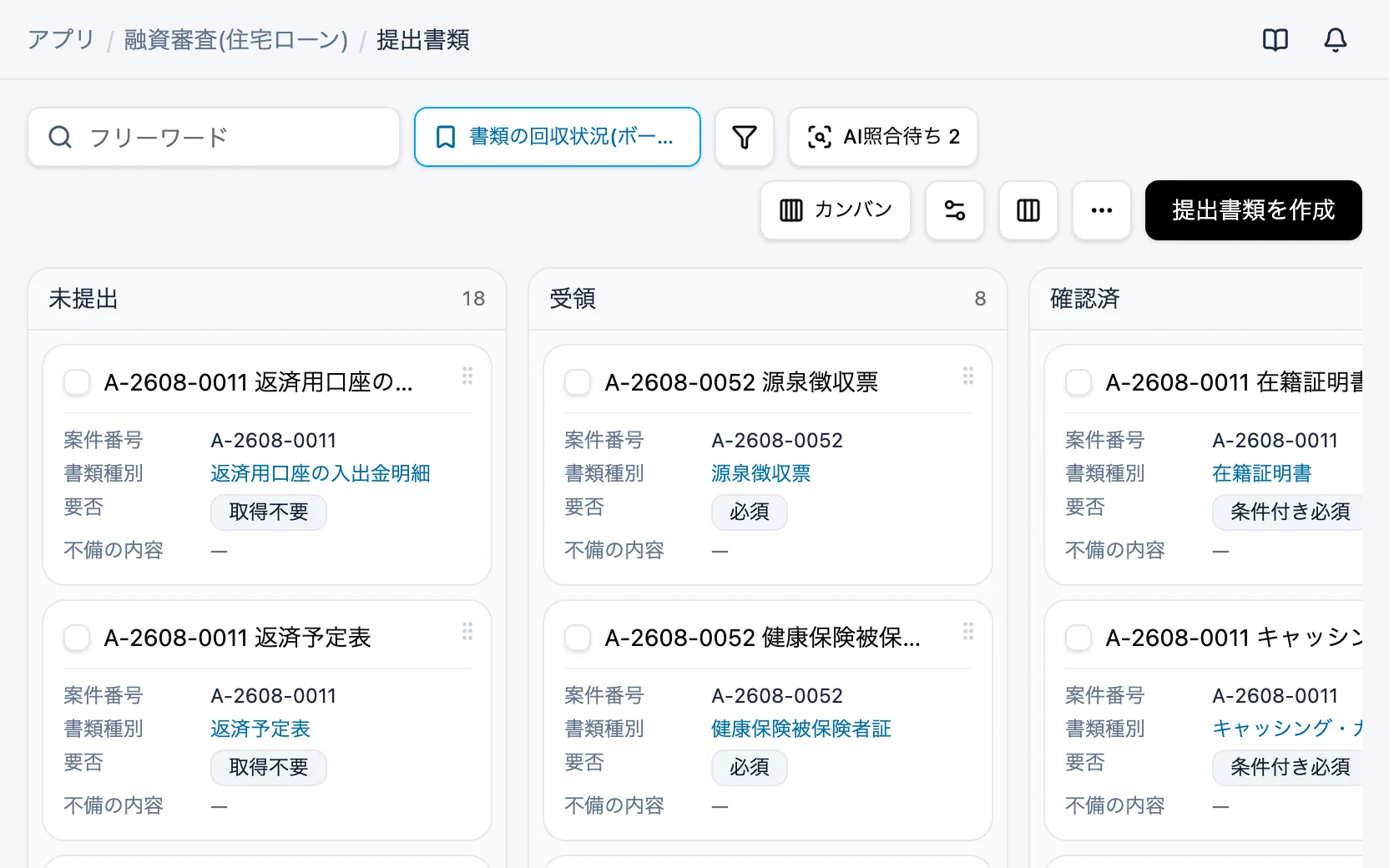
Task: Grab drag handle on 源泉徴収票 card
Action: tap(968, 376)
